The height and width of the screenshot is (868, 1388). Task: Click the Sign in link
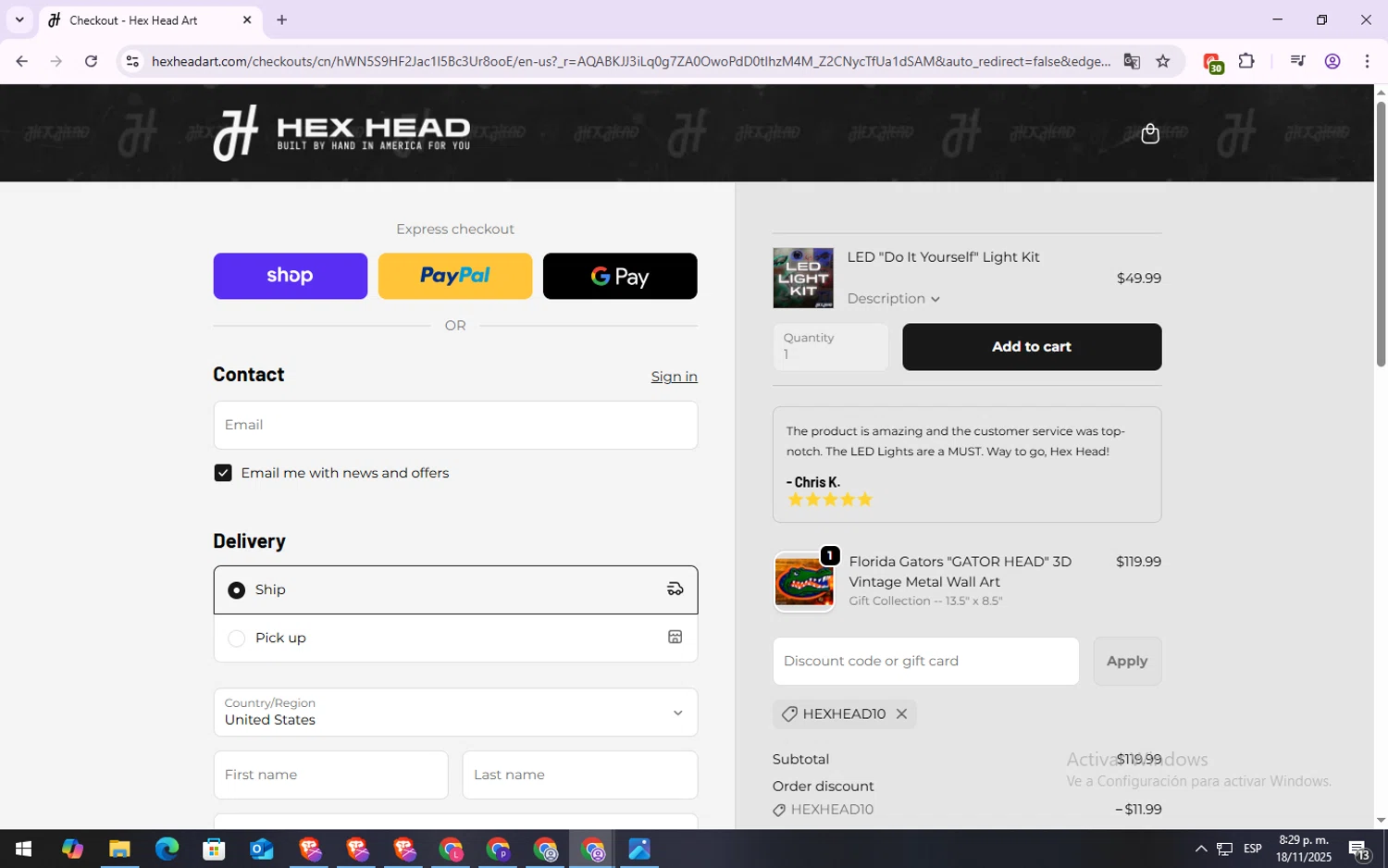pyautogui.click(x=674, y=377)
